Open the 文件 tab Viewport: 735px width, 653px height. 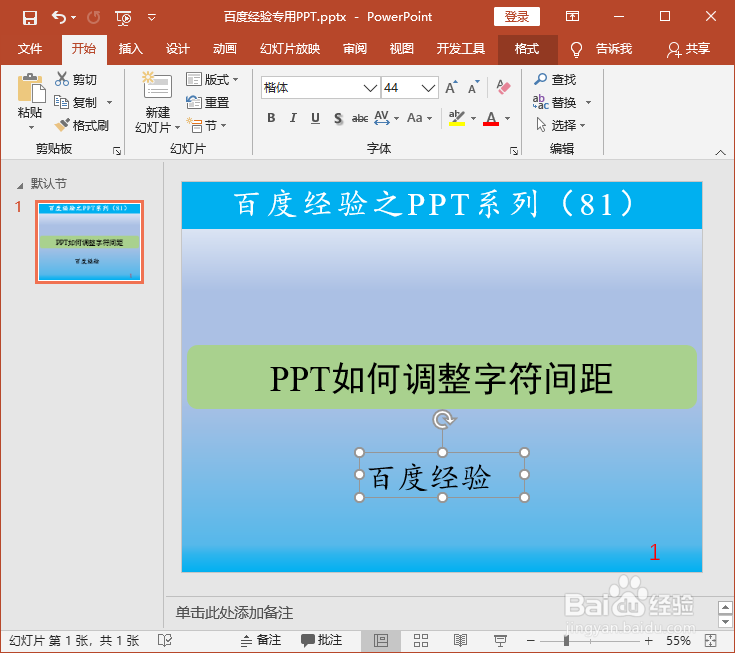(30, 49)
